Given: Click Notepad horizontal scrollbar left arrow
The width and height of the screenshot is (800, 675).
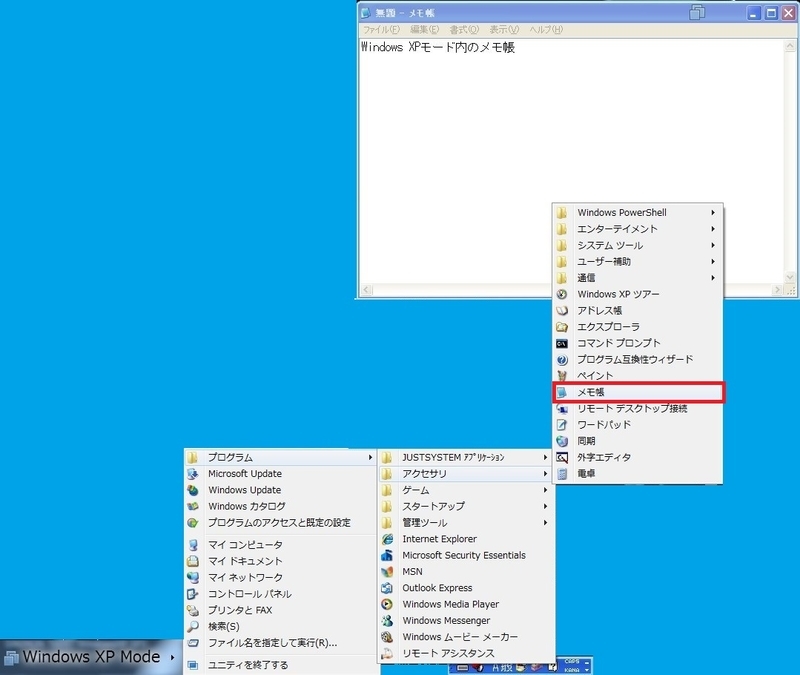Looking at the screenshot, I should click(x=366, y=290).
